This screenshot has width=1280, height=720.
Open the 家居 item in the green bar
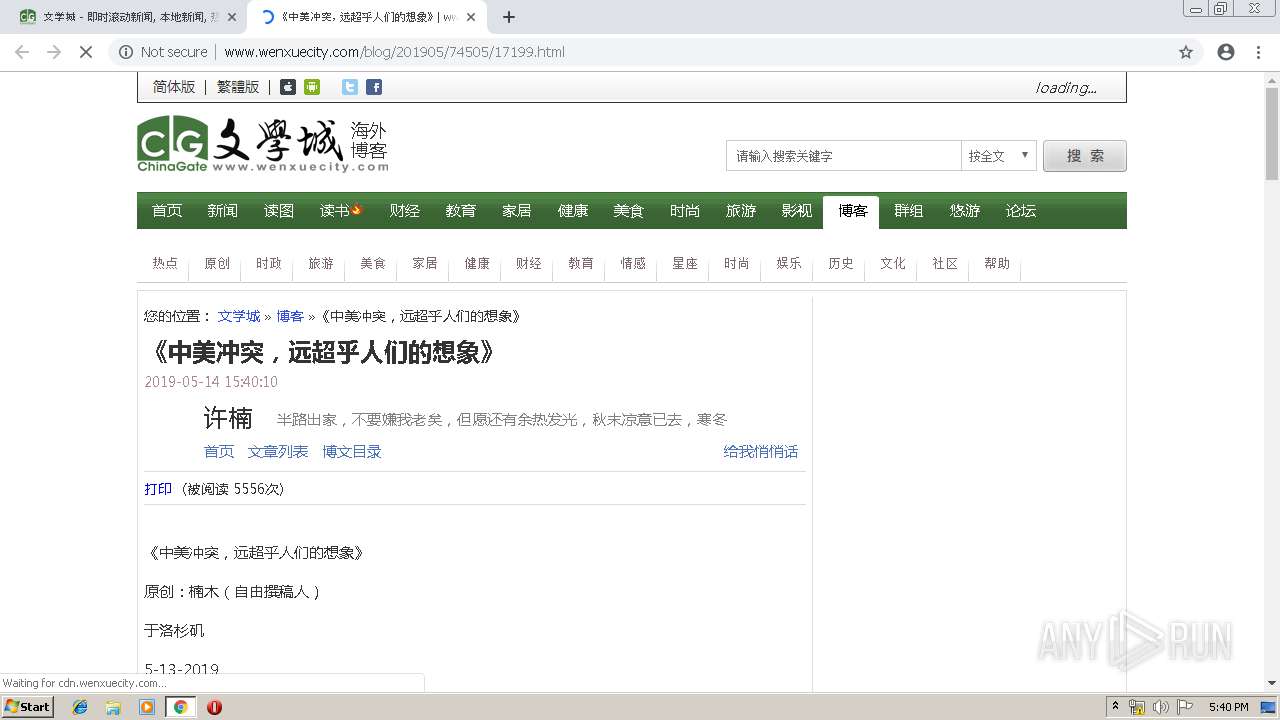(x=517, y=211)
